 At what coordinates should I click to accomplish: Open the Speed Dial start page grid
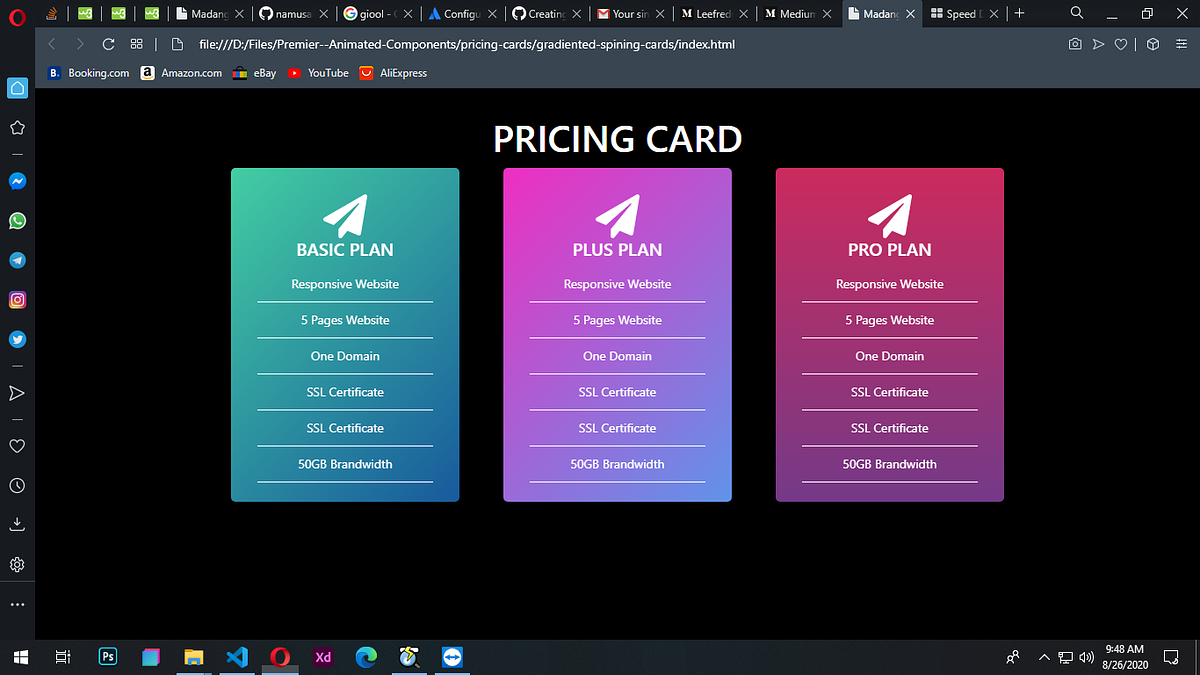click(x=136, y=44)
